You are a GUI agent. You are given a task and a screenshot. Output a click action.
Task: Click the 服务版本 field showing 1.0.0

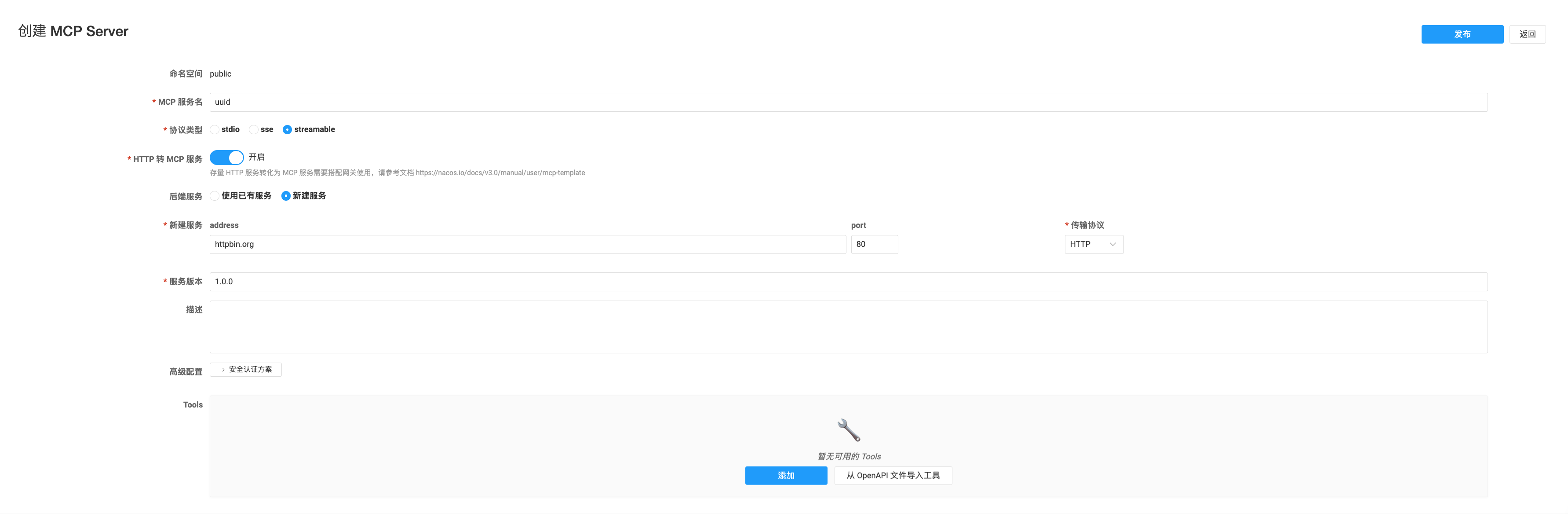point(848,281)
